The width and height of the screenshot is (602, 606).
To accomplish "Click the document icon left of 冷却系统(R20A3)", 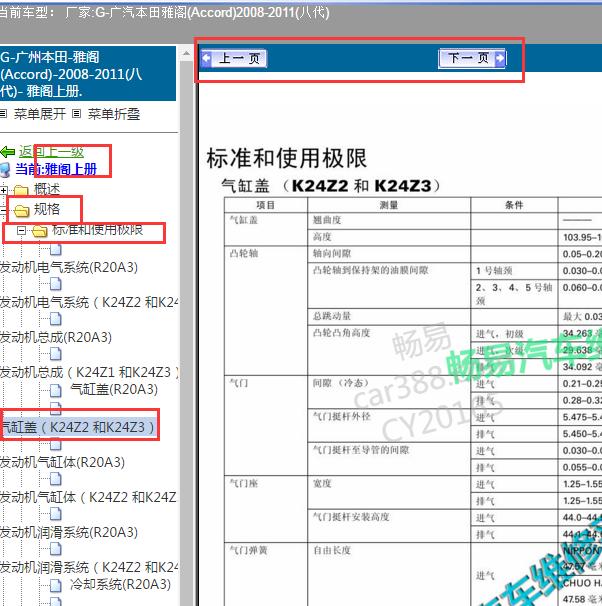I will (56, 586).
